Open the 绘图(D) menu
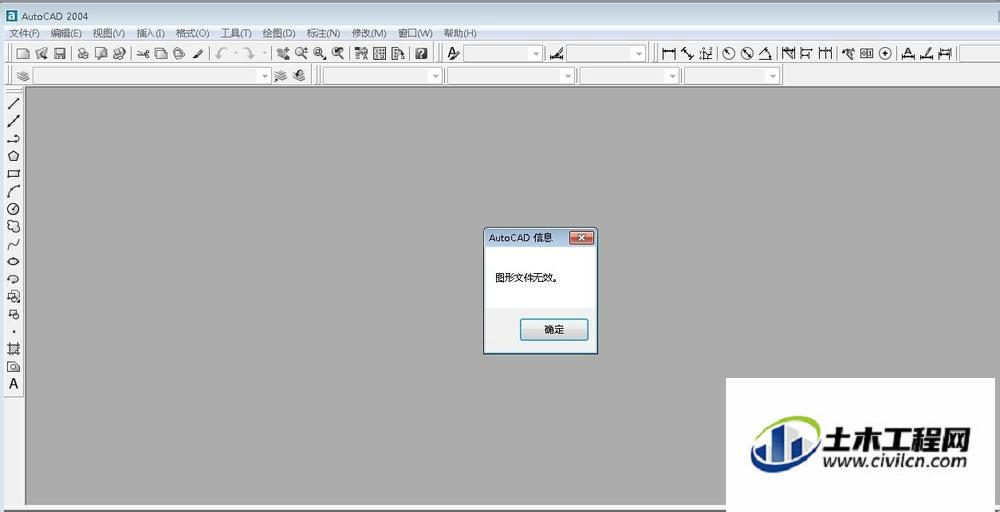This screenshot has width=1000, height=512. [279, 33]
